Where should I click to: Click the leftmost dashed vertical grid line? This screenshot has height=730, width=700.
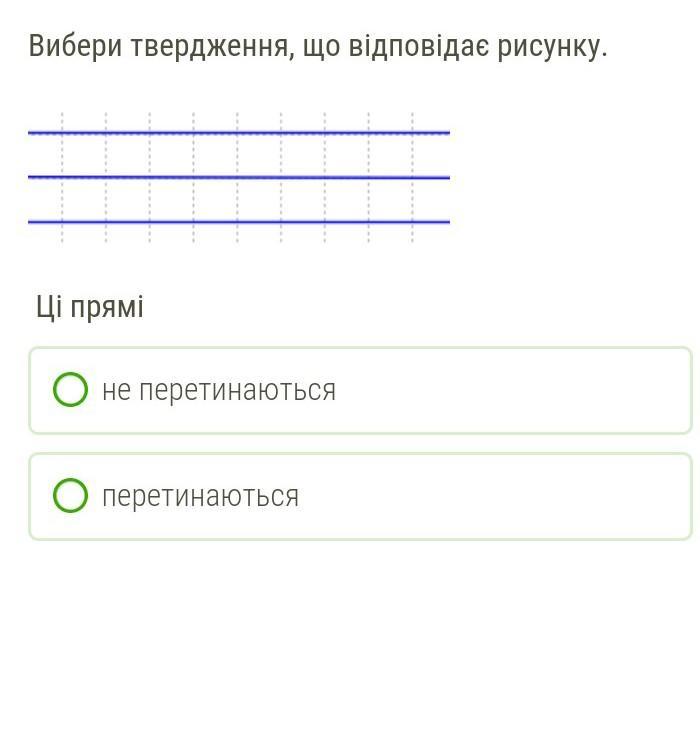tap(62, 155)
